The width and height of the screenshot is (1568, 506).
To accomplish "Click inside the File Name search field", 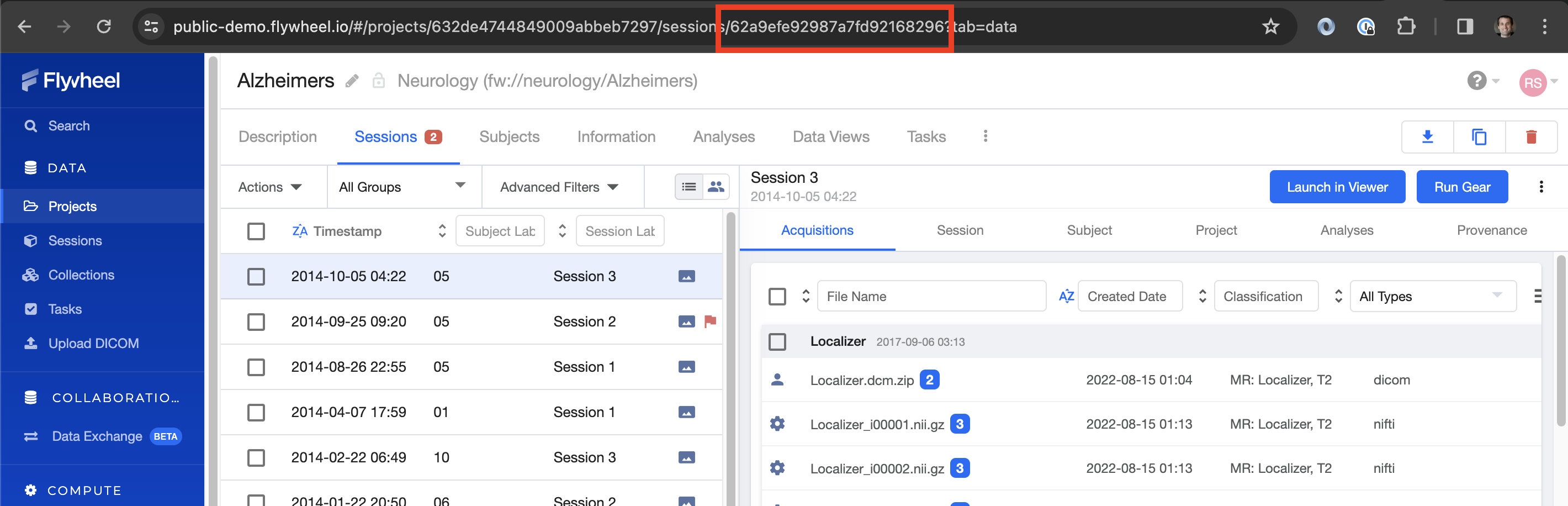I will (x=931, y=297).
